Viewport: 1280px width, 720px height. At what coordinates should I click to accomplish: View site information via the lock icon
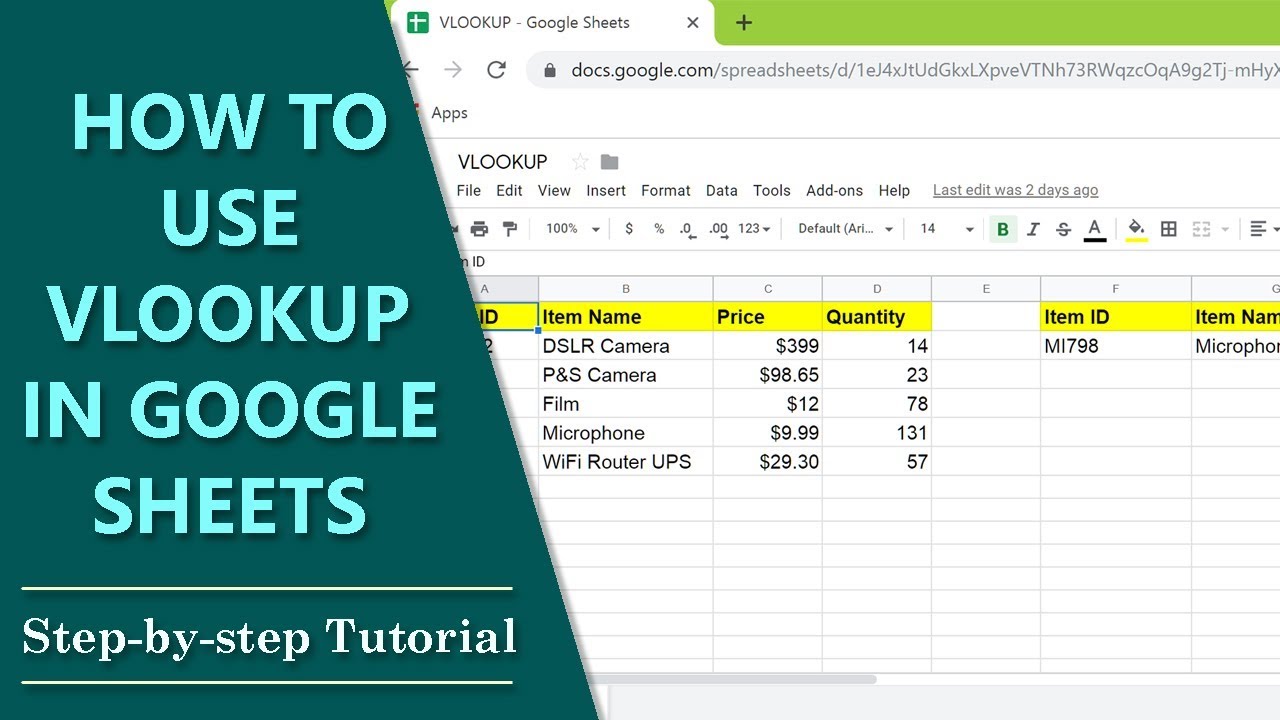point(549,70)
